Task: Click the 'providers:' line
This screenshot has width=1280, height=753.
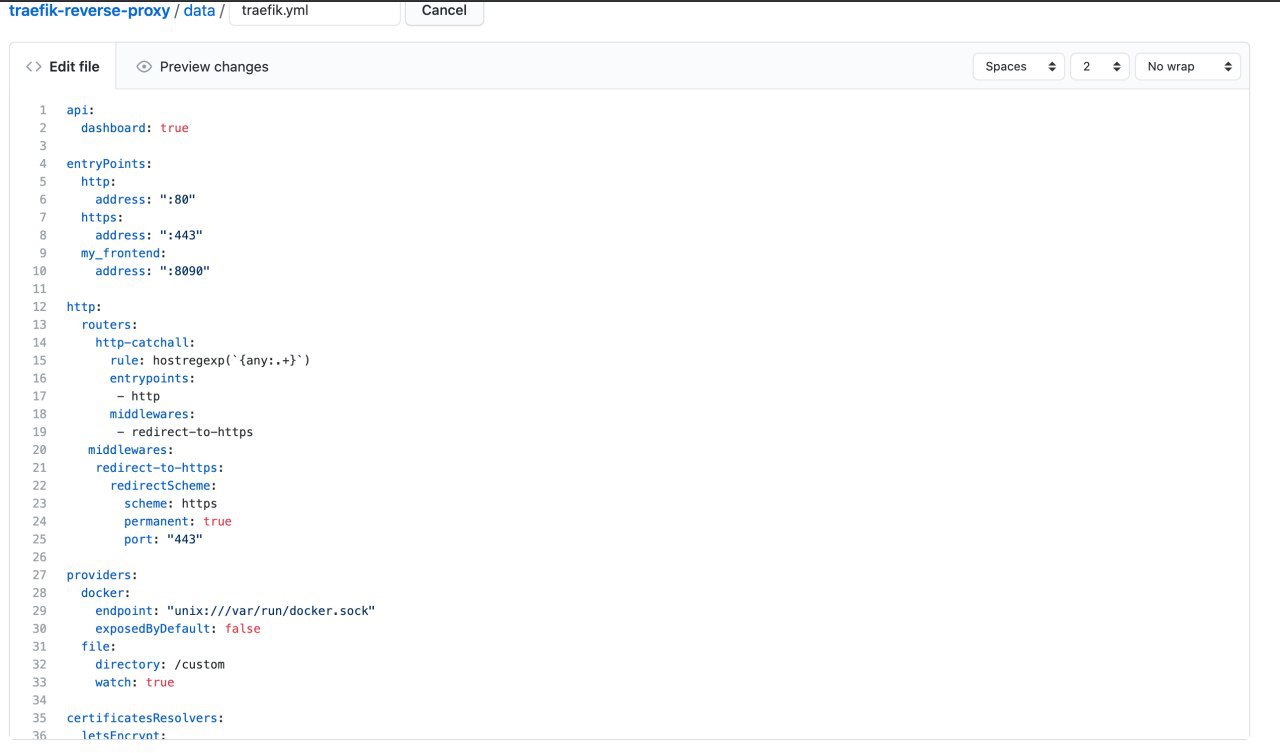Action: click(x=102, y=575)
